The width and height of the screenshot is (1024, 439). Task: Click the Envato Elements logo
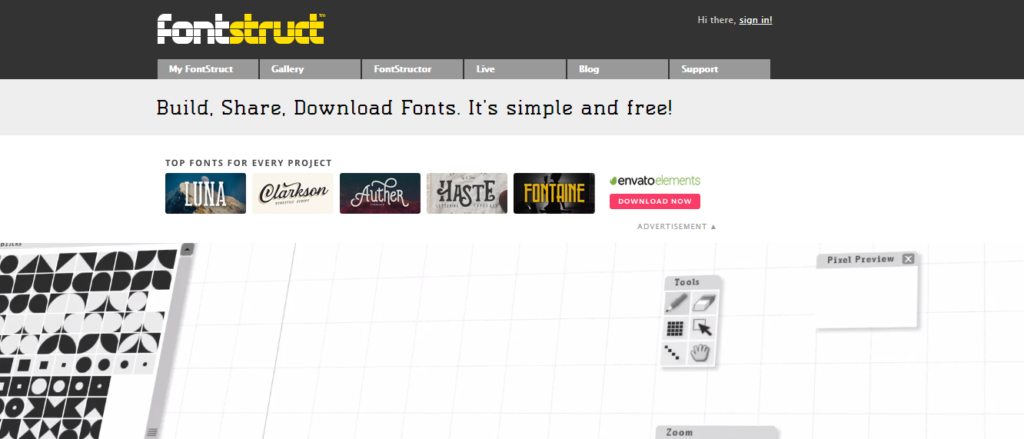click(655, 181)
